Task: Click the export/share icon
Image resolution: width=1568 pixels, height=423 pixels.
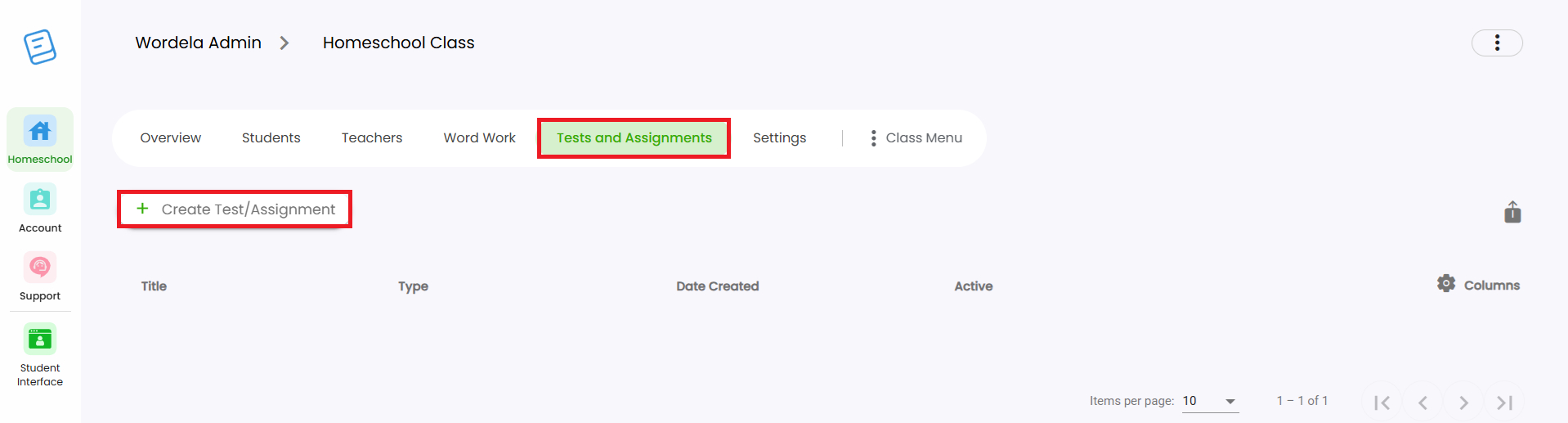Action: (x=1512, y=212)
